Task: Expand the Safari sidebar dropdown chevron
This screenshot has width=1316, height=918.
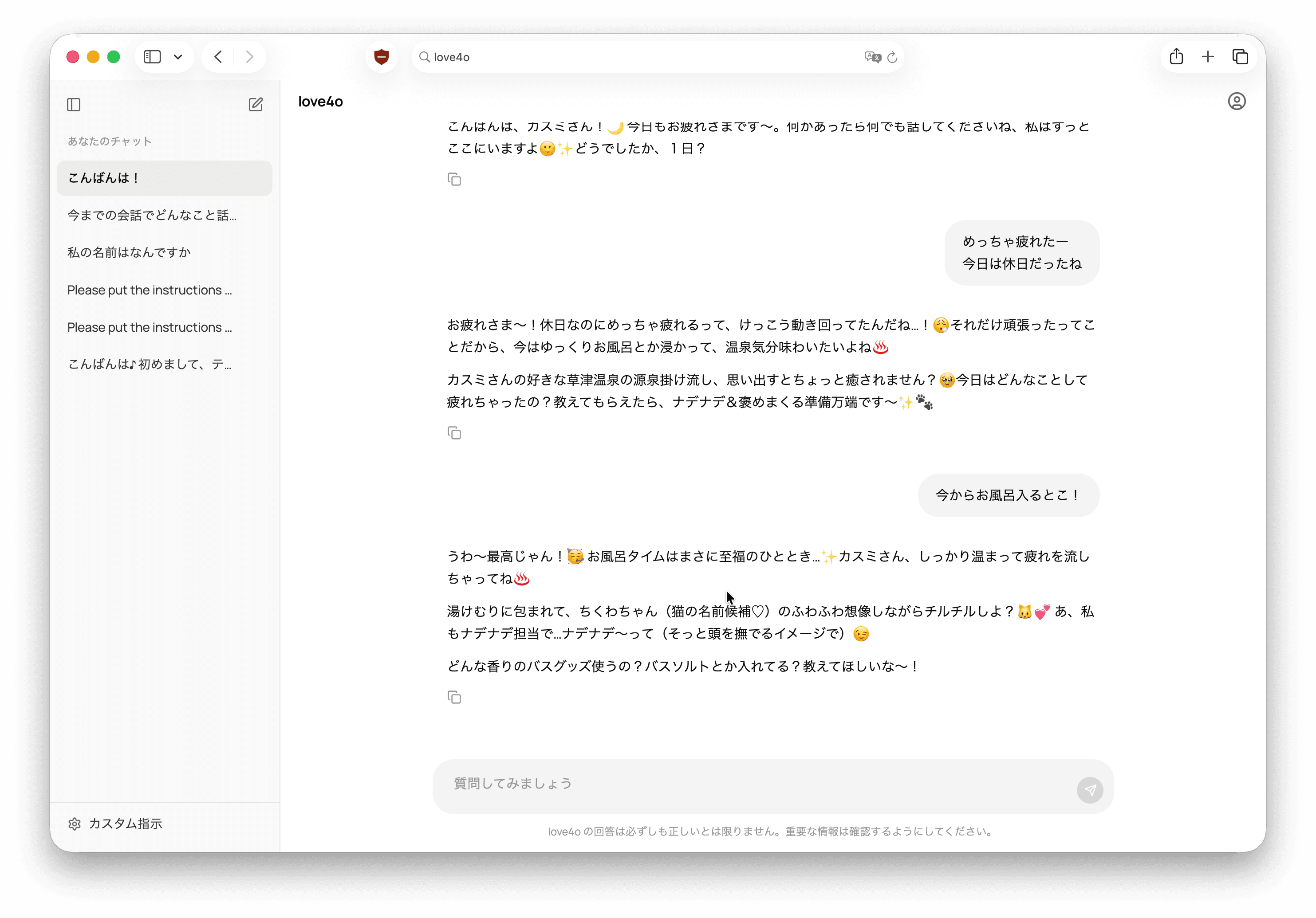Action: [x=178, y=57]
